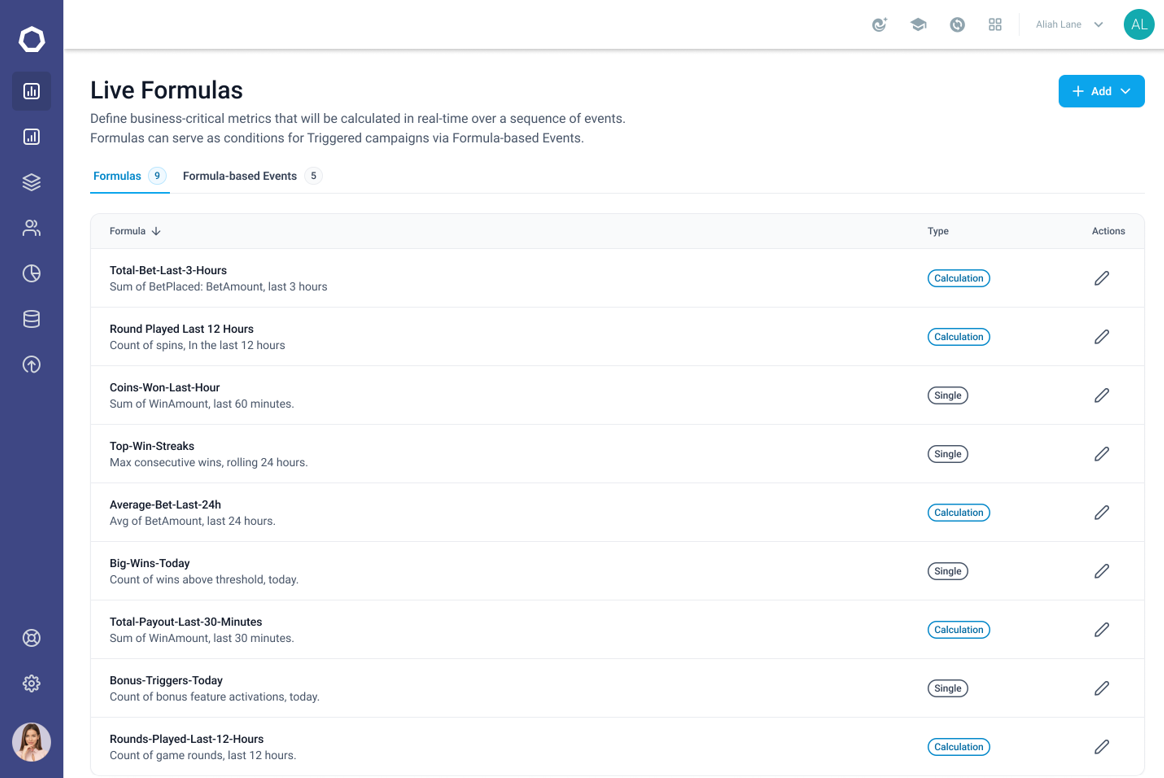
Task: Open the profile photo at sidebar bottom
Action: 31,742
